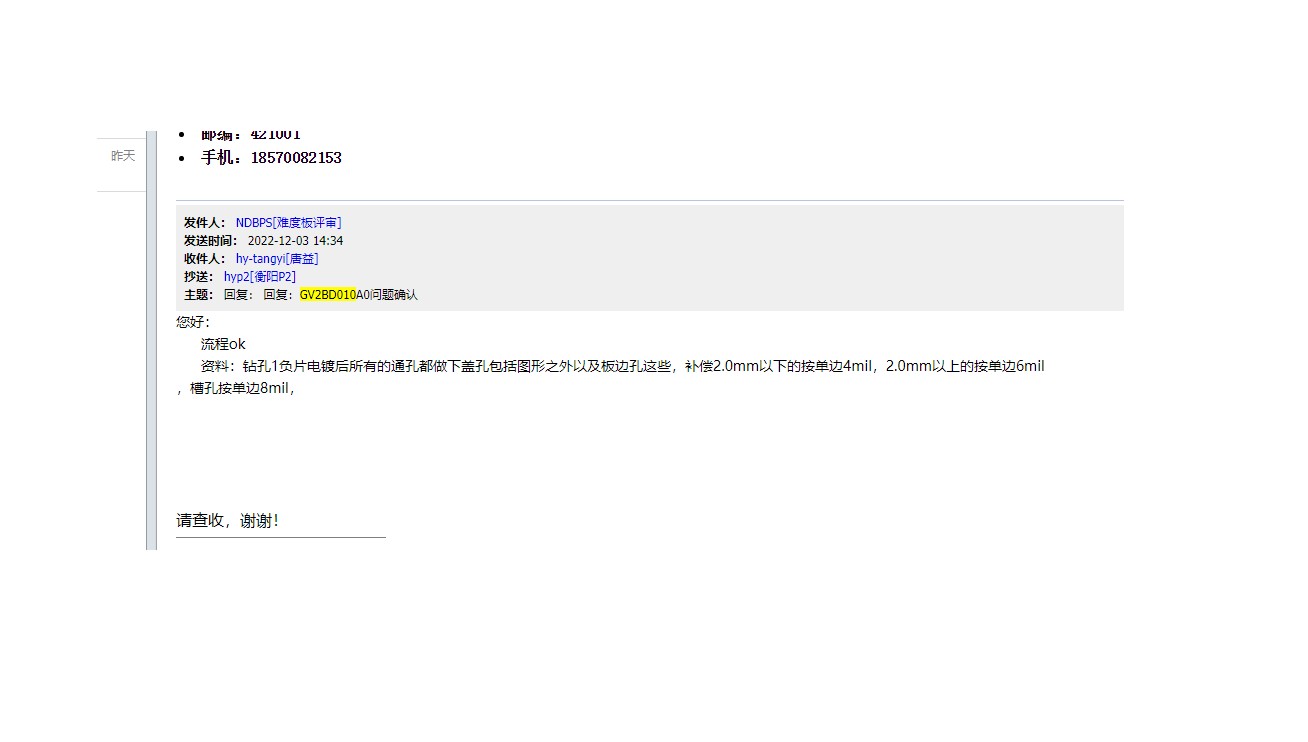
Task: Click the phone number 18570082153
Action: pyautogui.click(x=296, y=158)
